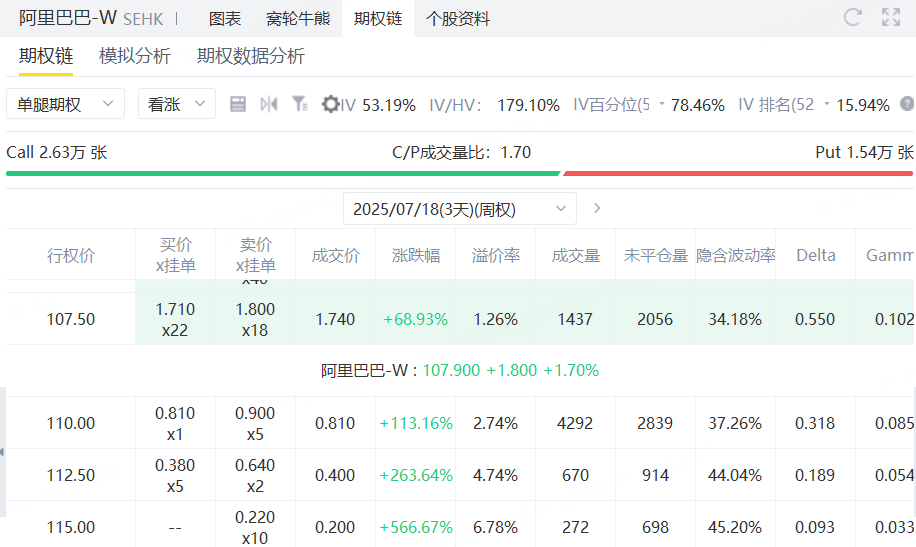Open the gear settings icon before IV
The height and width of the screenshot is (547, 916).
point(331,104)
